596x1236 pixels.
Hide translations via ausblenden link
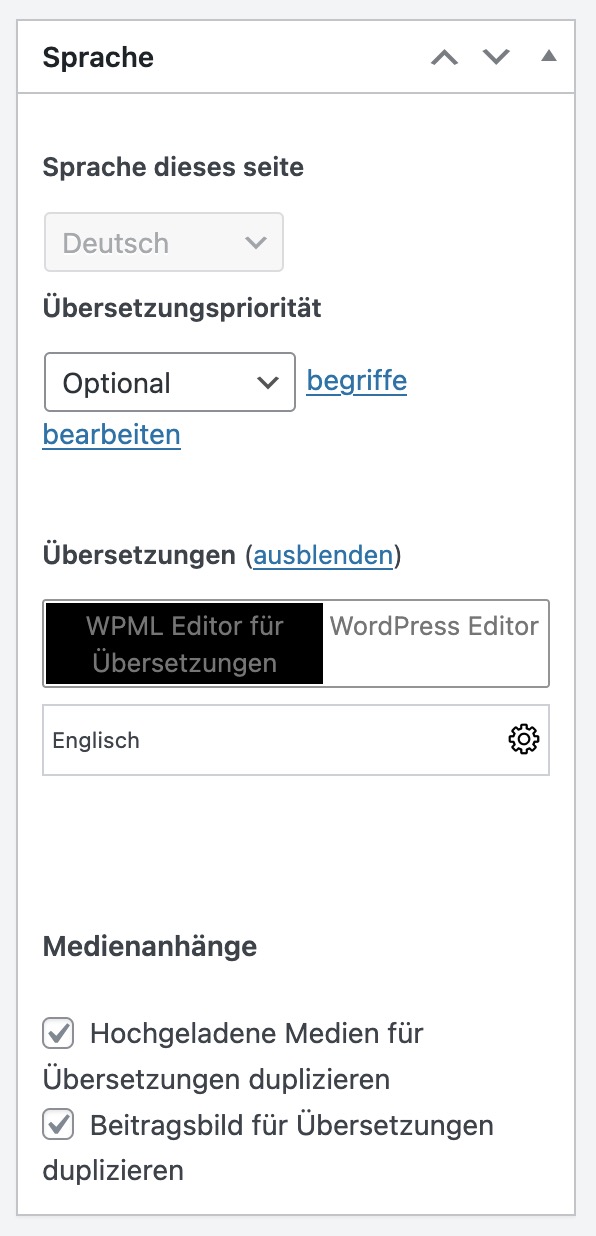323,556
